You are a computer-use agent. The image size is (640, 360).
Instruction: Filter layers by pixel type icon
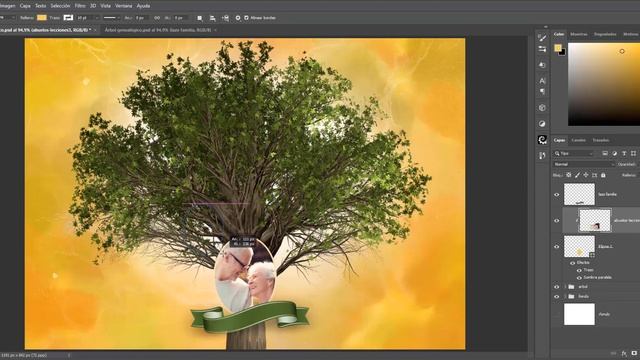605,153
